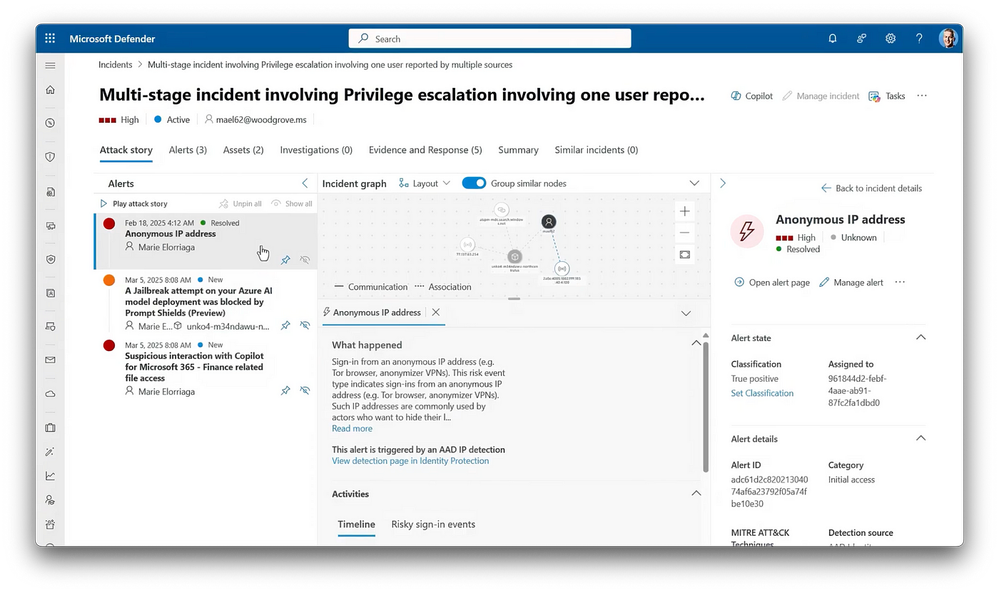Click Set Classification link
Viewport: 999px width, 593px height.
click(x=762, y=393)
